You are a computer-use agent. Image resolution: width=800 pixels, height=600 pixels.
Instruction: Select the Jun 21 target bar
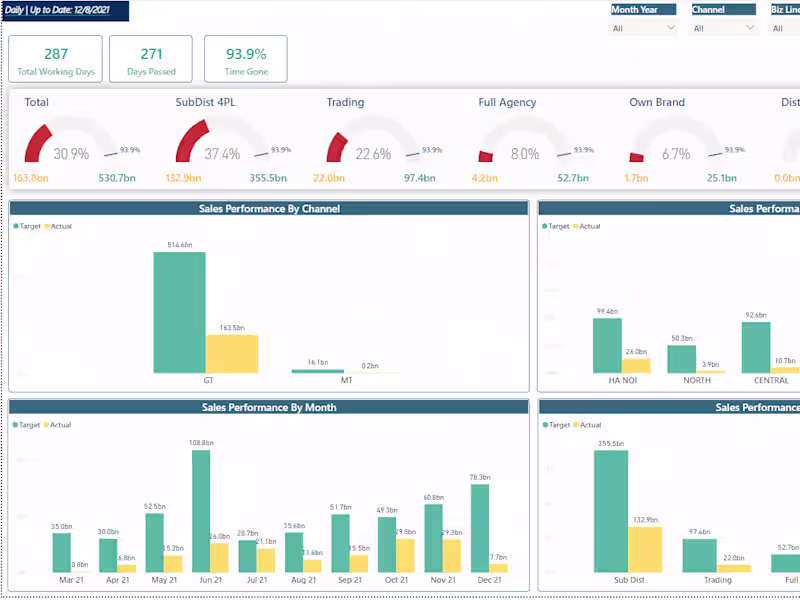201,511
